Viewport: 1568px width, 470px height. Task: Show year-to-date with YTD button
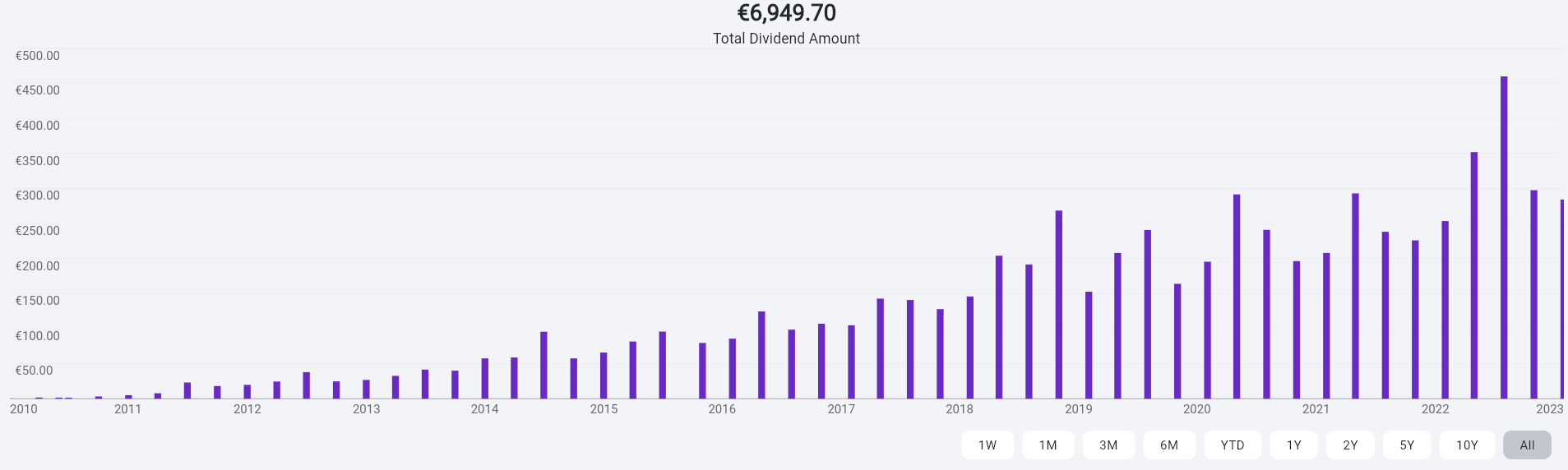click(x=1232, y=445)
